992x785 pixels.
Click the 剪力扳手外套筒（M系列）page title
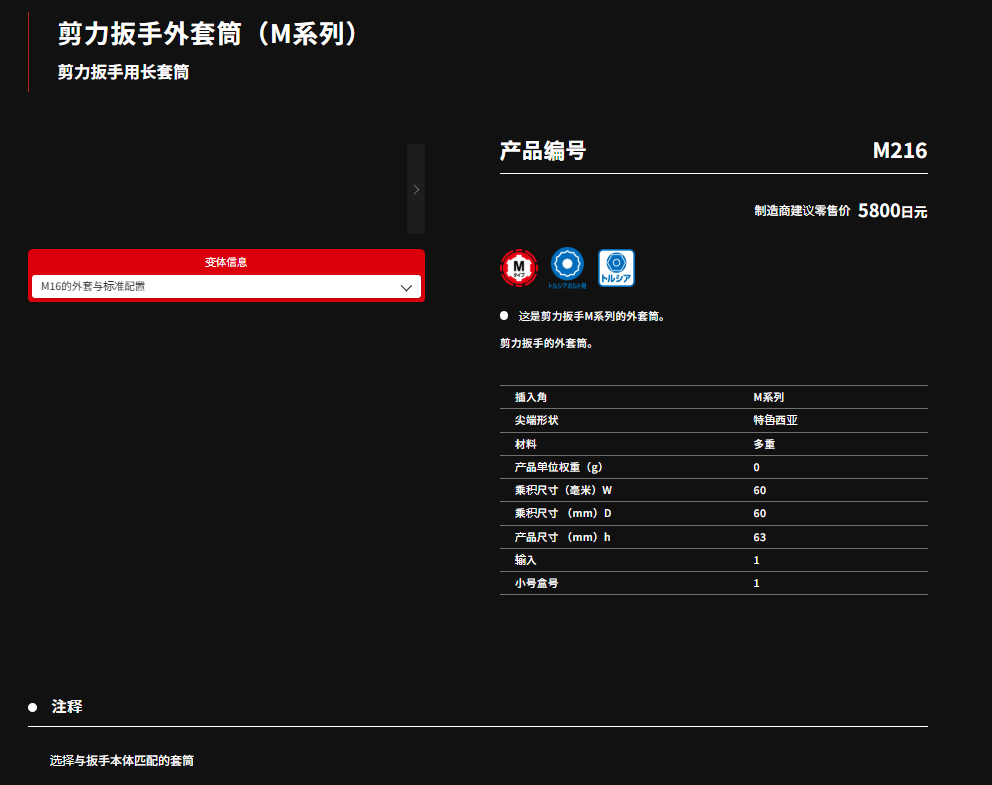[x=208, y=33]
